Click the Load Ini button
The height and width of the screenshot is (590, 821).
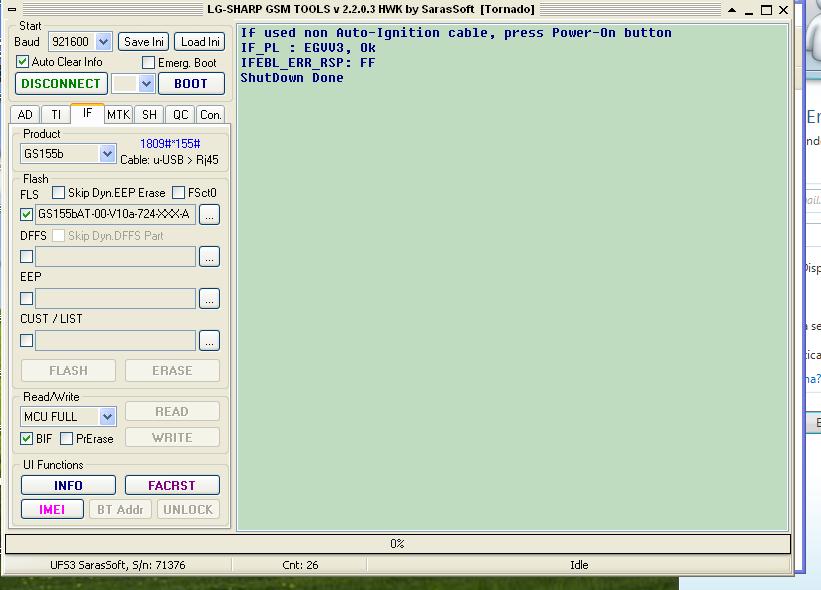(x=199, y=42)
